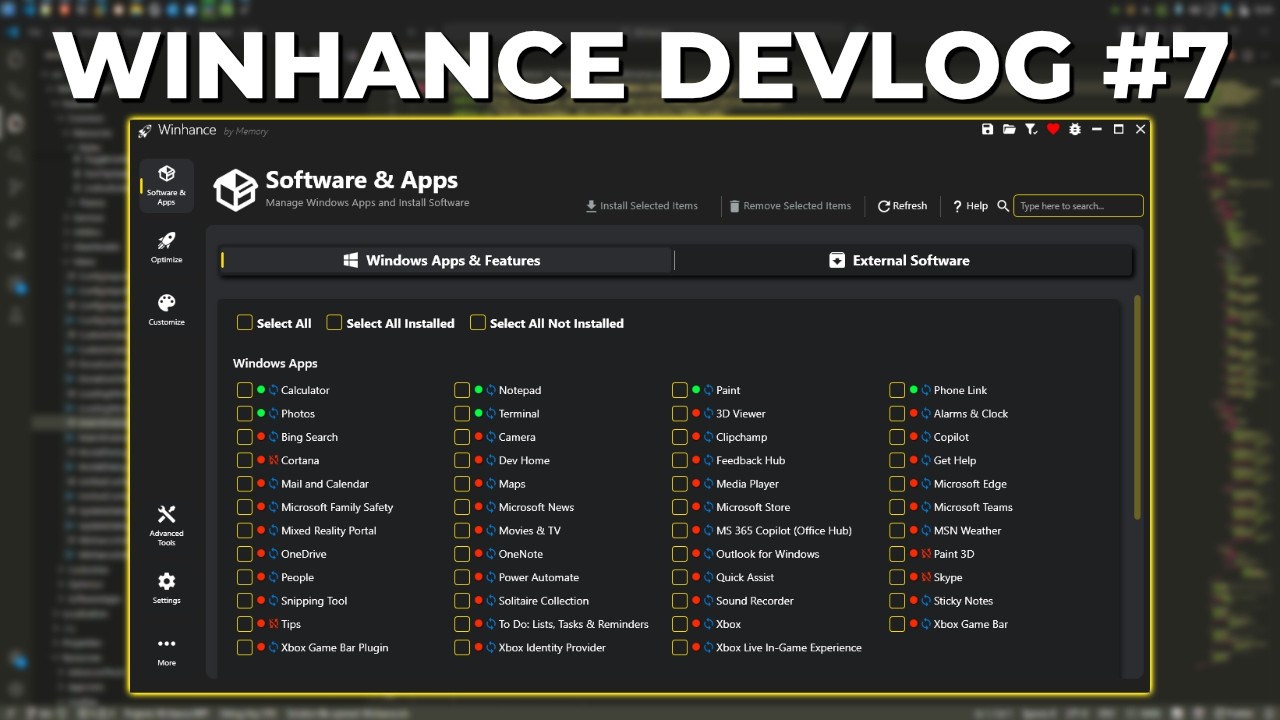Check Select All Not Installed checkbox
Viewport: 1280px width, 720px height.
click(x=478, y=323)
